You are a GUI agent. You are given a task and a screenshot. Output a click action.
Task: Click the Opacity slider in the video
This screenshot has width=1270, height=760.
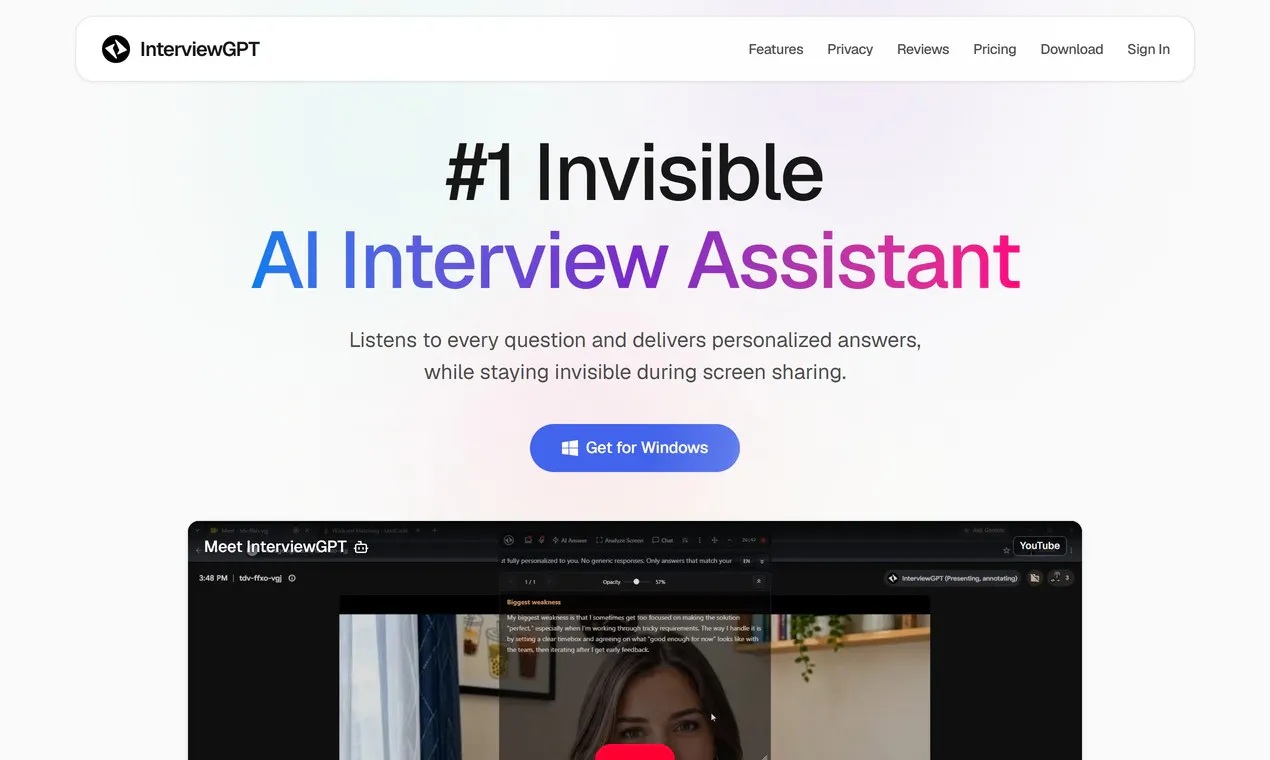[637, 581]
